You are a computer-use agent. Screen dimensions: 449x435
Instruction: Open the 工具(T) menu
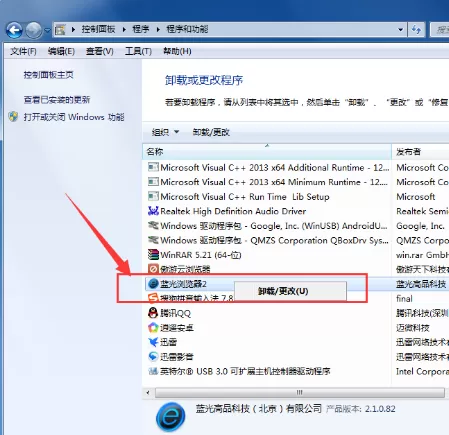(138, 51)
